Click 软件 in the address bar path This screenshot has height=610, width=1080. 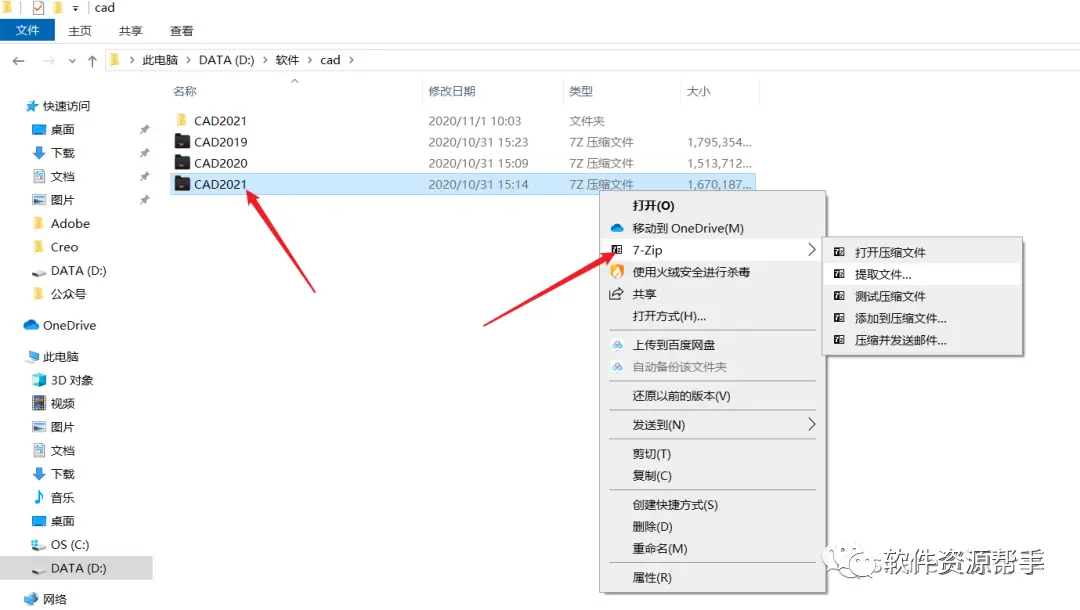point(287,60)
